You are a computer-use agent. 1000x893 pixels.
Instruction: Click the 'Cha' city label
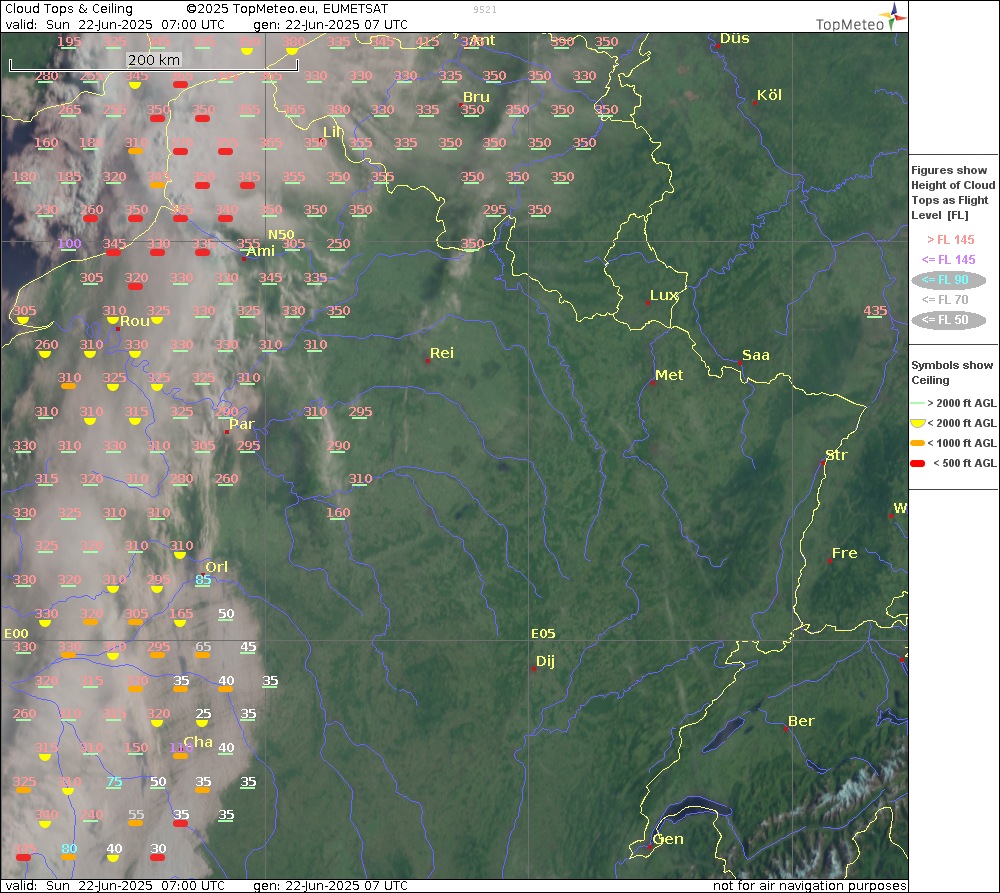point(198,742)
